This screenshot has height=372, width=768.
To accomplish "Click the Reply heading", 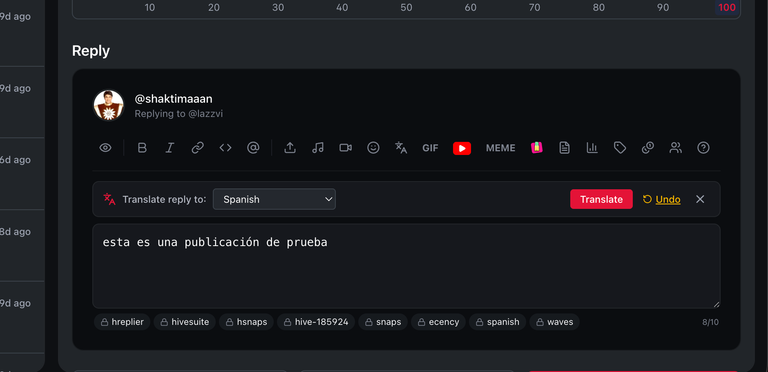I will (x=91, y=51).
